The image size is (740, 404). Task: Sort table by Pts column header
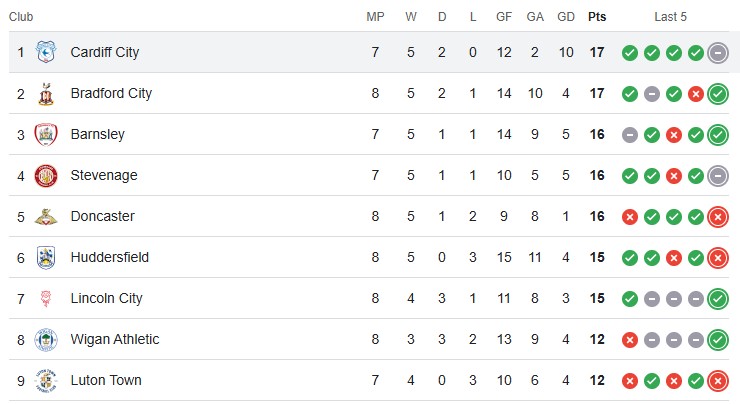pyautogui.click(x=597, y=17)
